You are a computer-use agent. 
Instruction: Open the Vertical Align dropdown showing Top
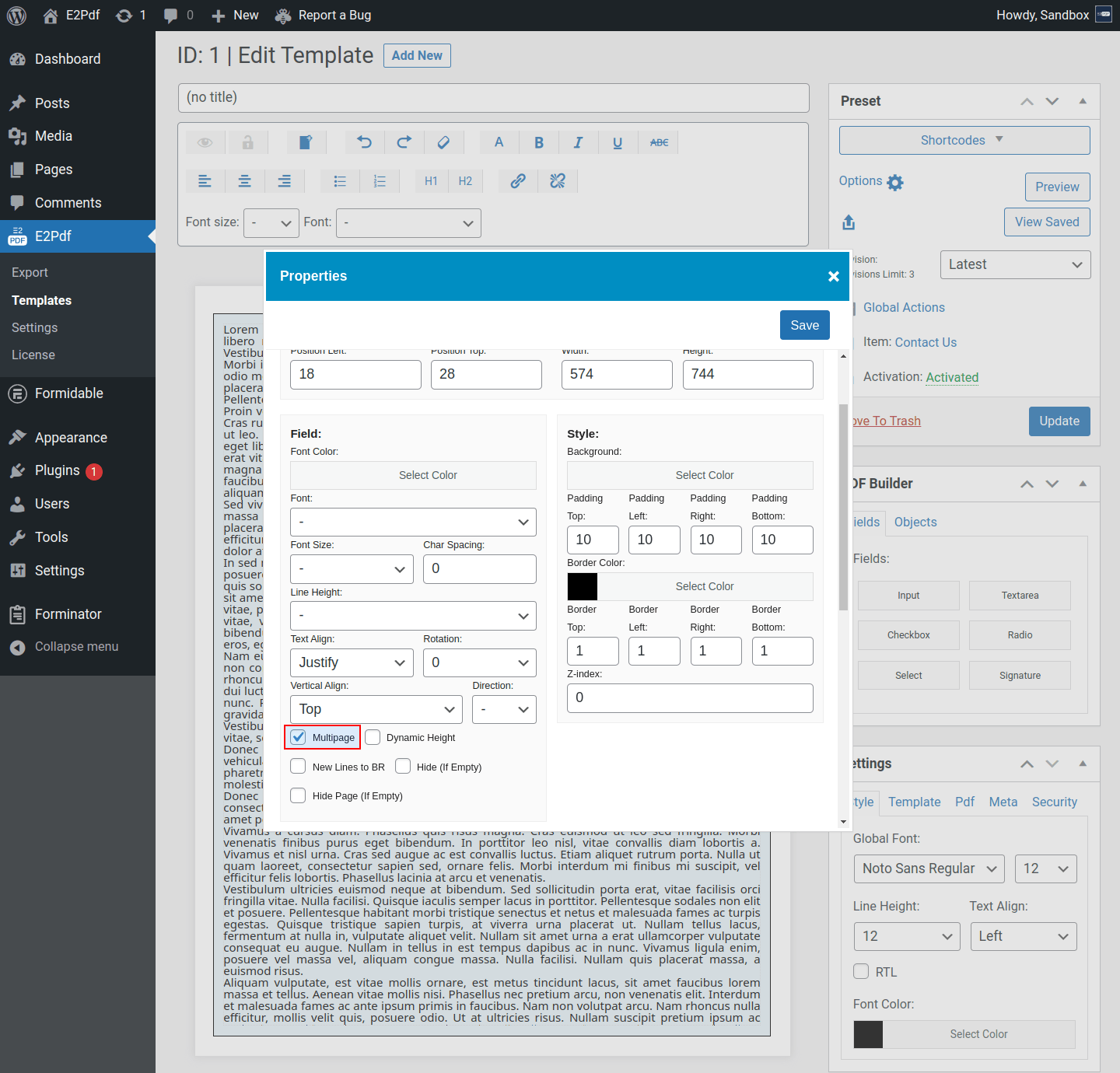pos(376,709)
